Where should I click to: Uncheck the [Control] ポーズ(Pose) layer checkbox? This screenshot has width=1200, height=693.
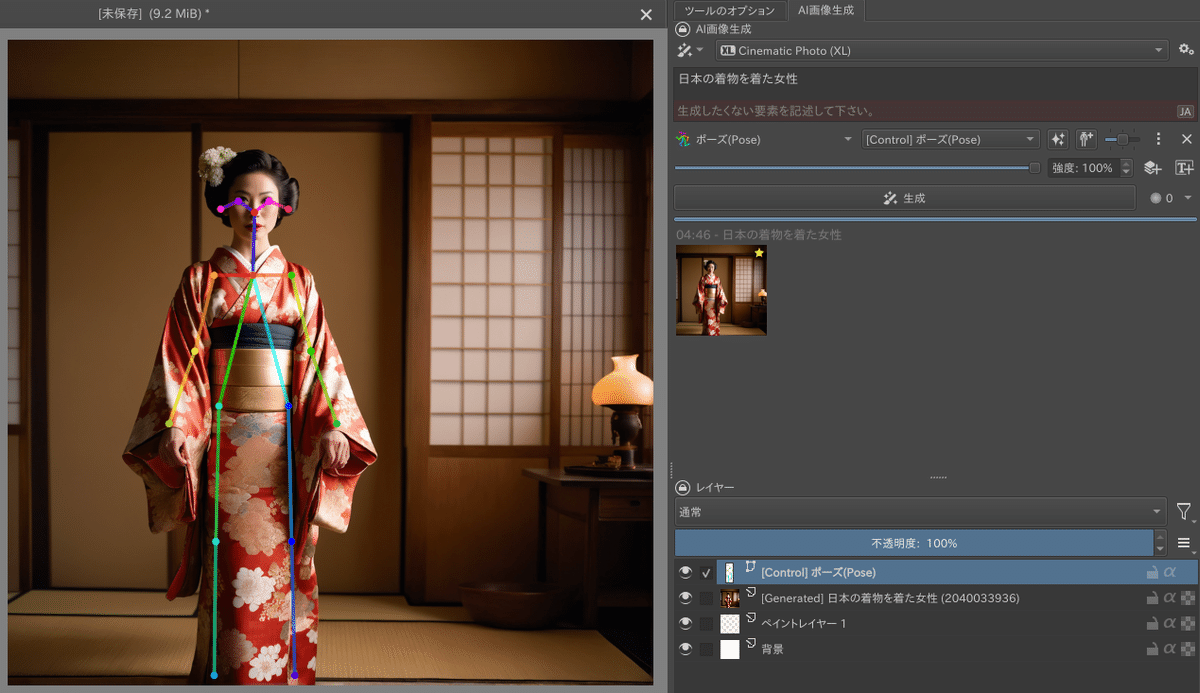pos(706,572)
